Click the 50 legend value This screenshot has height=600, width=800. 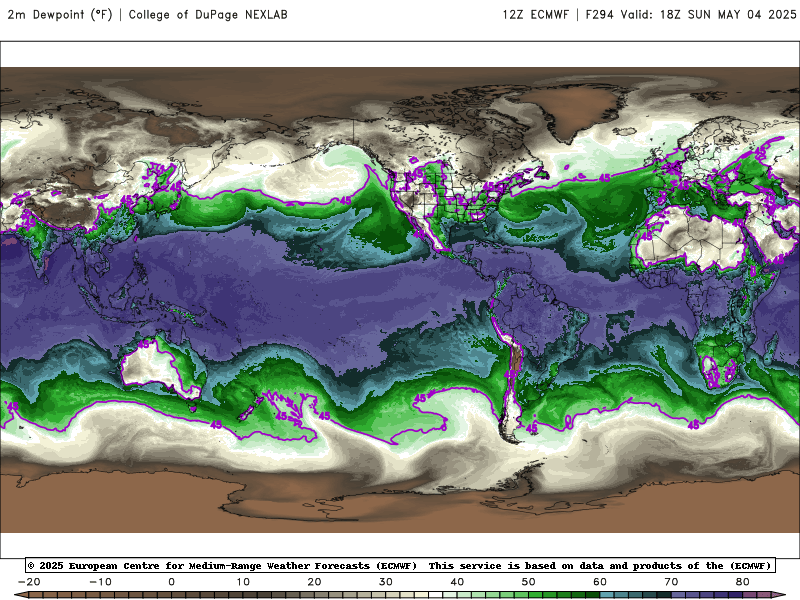529,582
